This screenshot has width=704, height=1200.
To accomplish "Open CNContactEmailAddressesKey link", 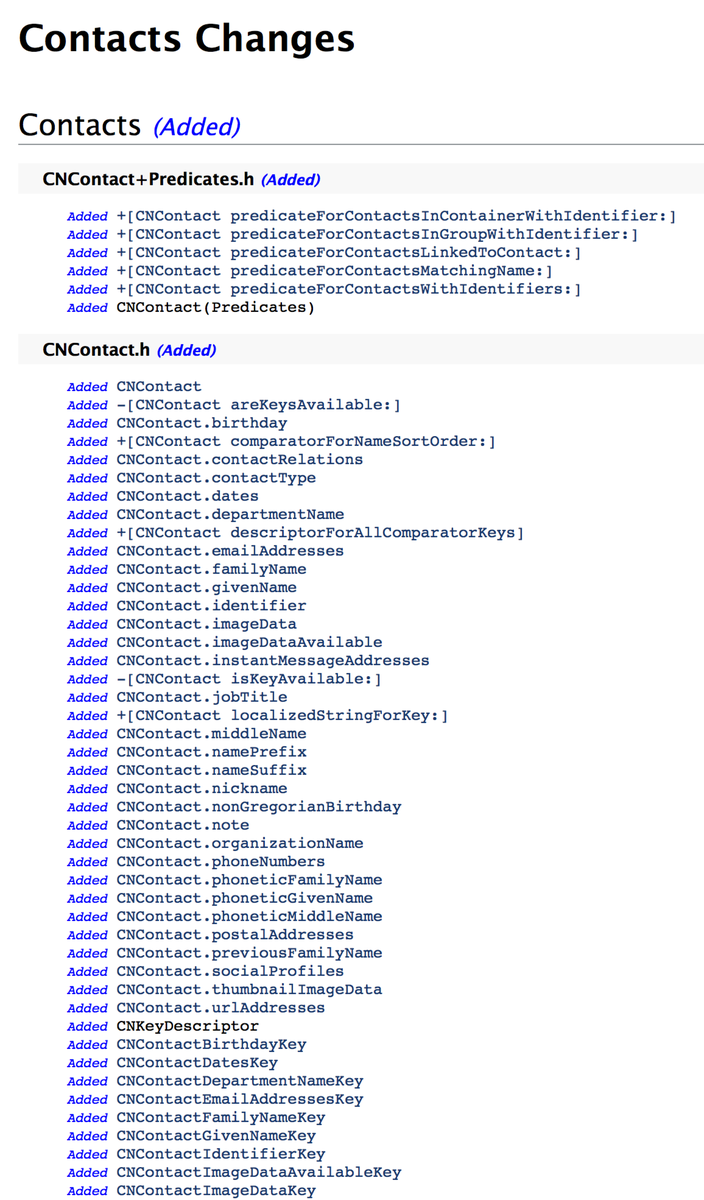I will coord(239,1098).
